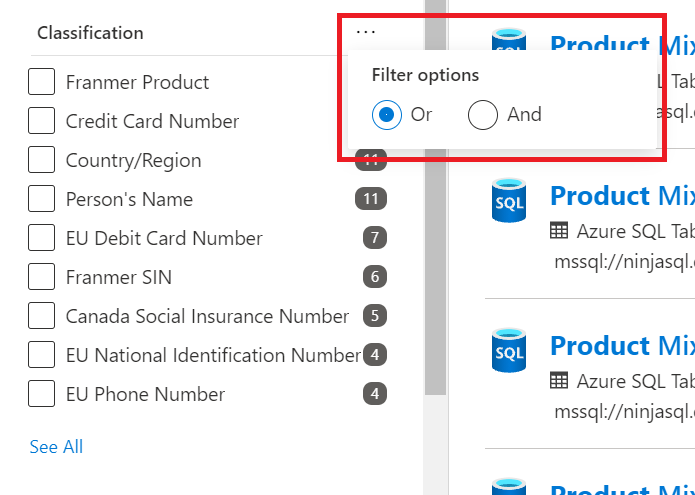Screen dimensions: 695x495
Task: Open the Classification ellipsis menu
Action: coord(366,32)
